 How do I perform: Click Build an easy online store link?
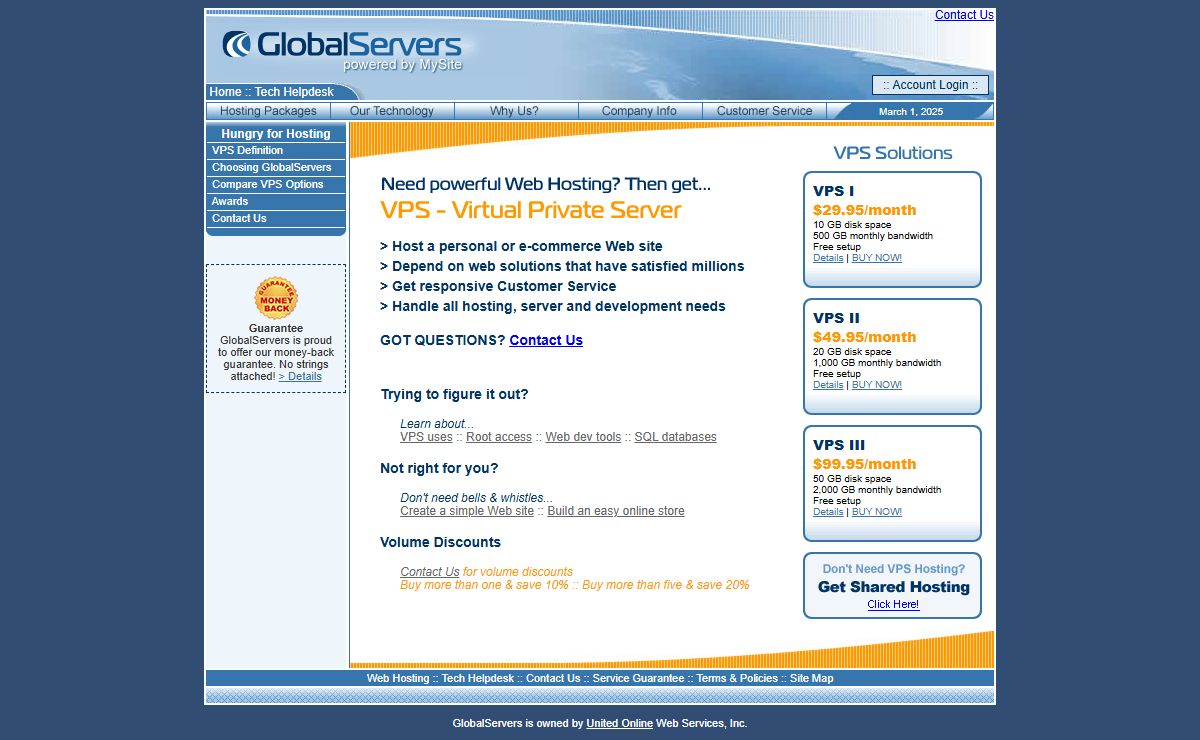pos(616,511)
